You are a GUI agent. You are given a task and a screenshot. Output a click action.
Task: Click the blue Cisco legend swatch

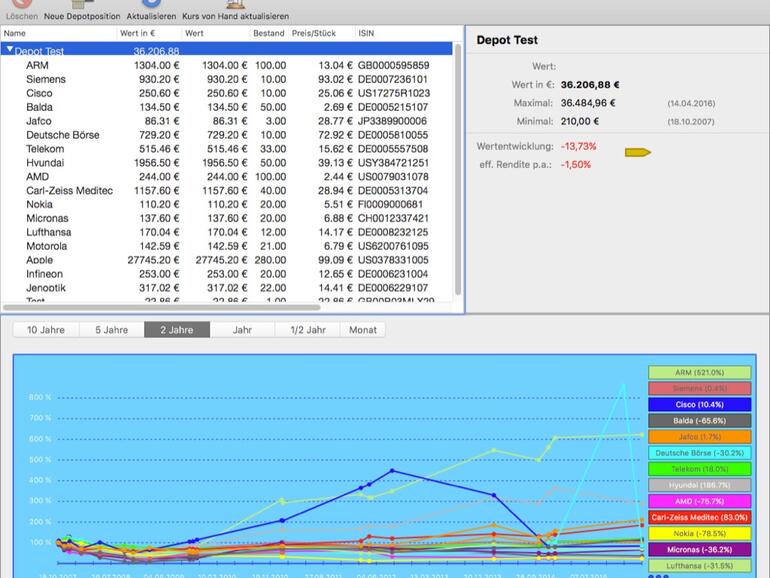698,404
